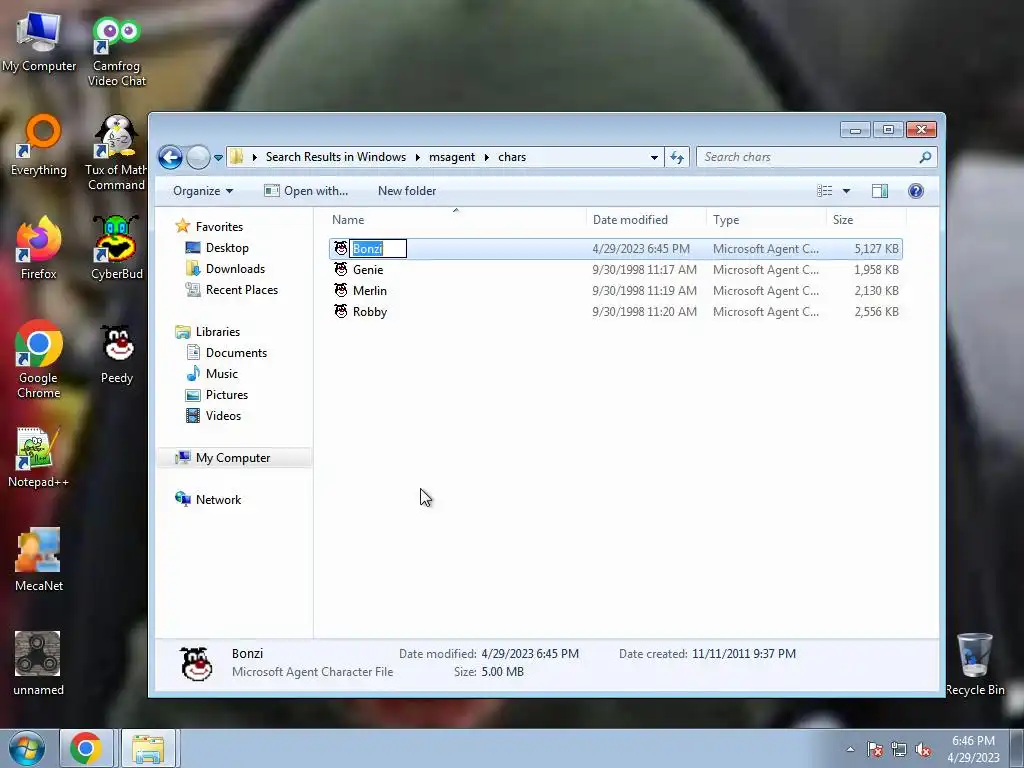1024x768 pixels.
Task: Expand arrow after msagent breadcrumb
Action: [x=487, y=157]
